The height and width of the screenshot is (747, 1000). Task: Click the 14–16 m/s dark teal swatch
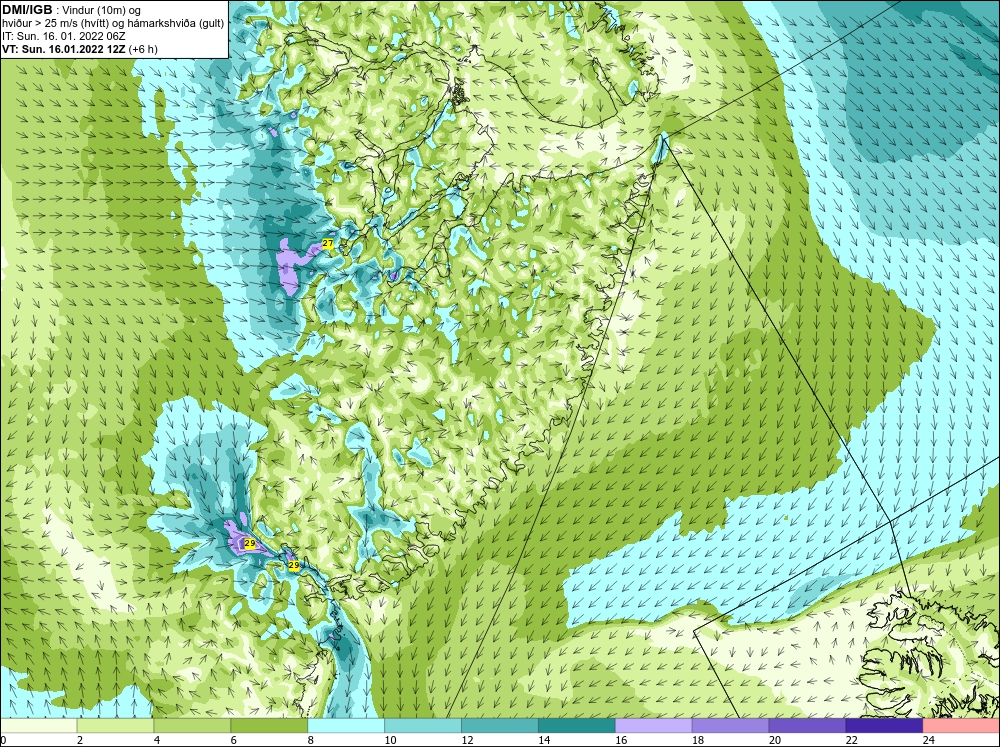tap(577, 726)
